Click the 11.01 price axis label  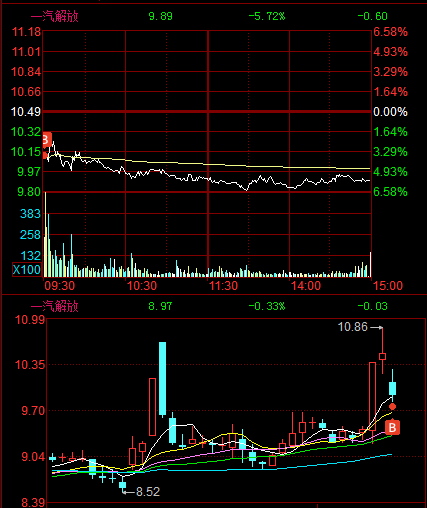click(x=26, y=52)
